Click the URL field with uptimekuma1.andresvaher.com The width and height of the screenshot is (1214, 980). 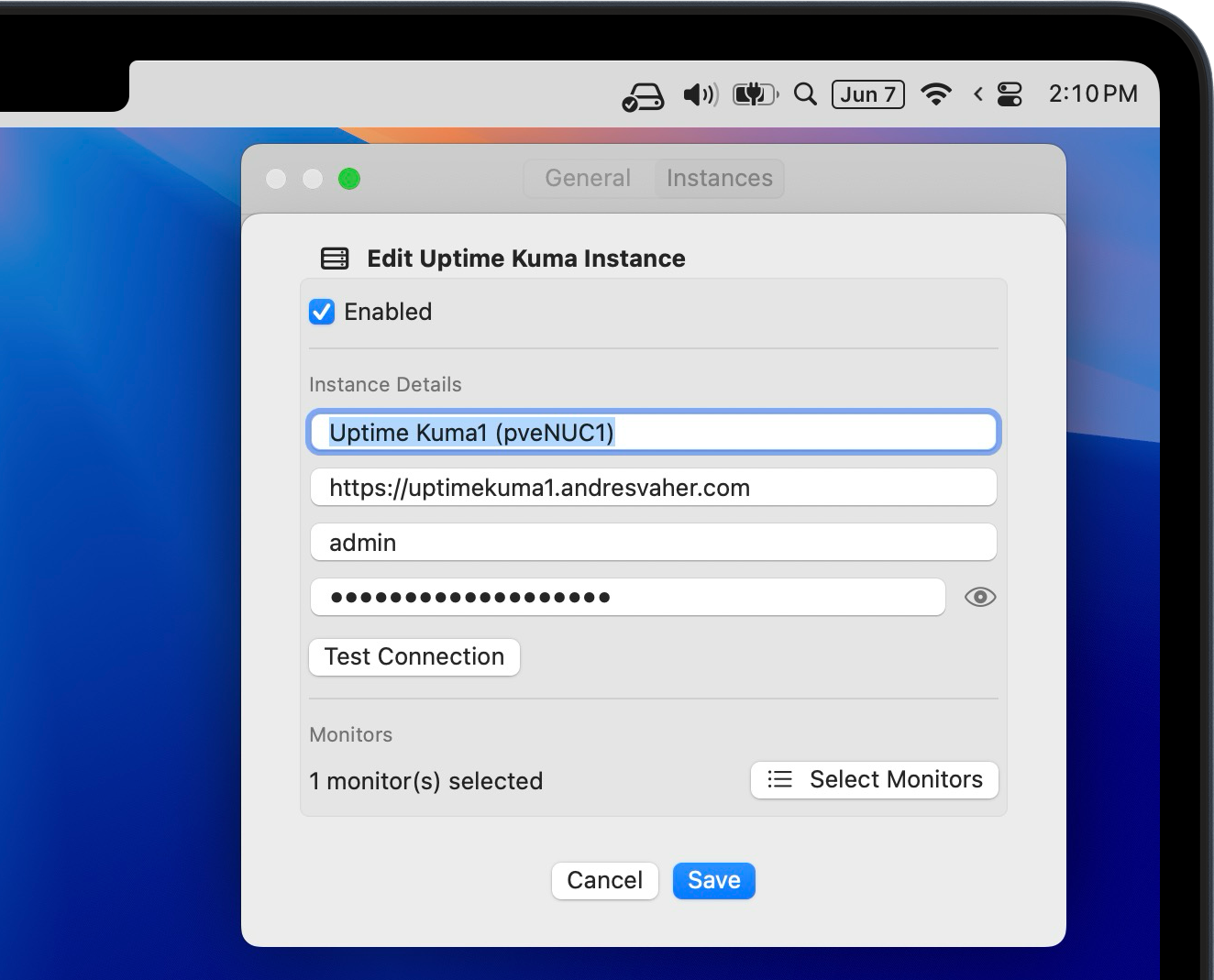(653, 487)
